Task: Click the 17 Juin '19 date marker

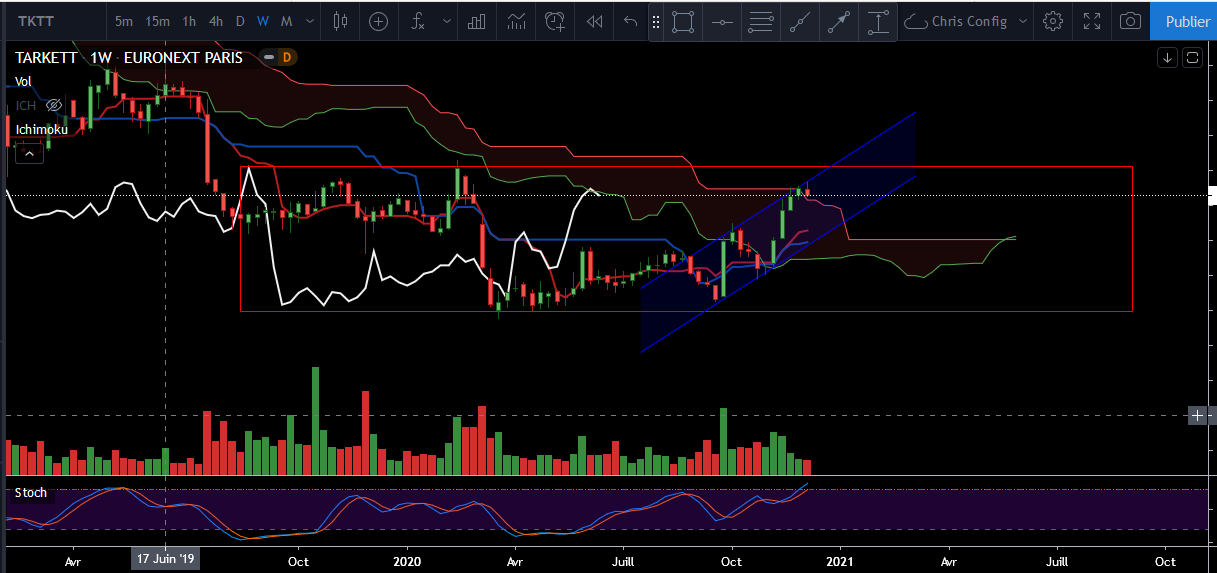Action: (166, 561)
